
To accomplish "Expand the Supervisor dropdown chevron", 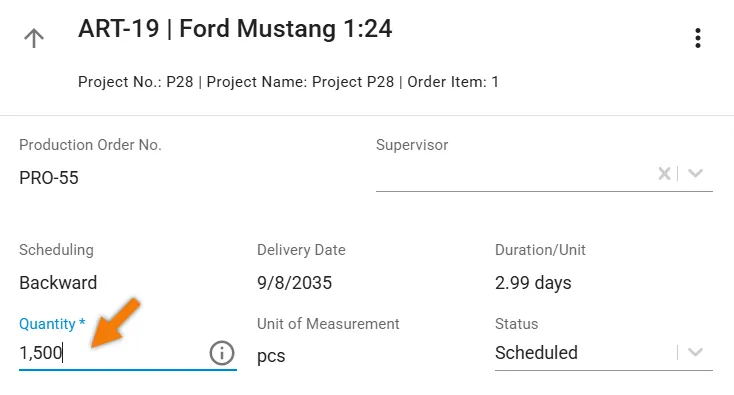I will [x=696, y=174].
